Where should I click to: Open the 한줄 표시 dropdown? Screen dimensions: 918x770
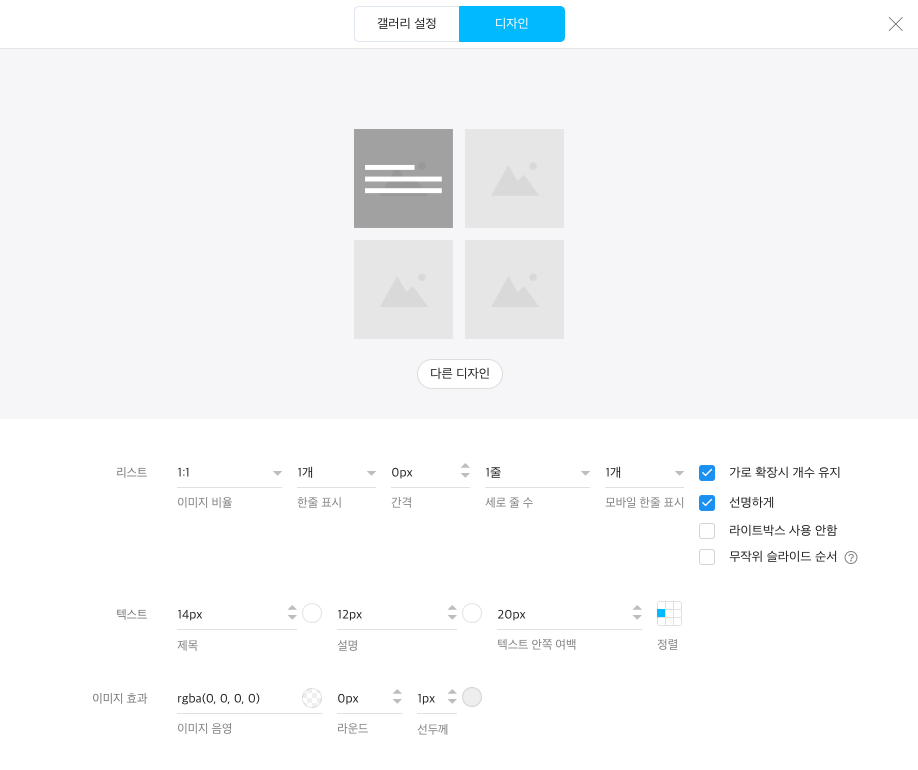click(336, 473)
